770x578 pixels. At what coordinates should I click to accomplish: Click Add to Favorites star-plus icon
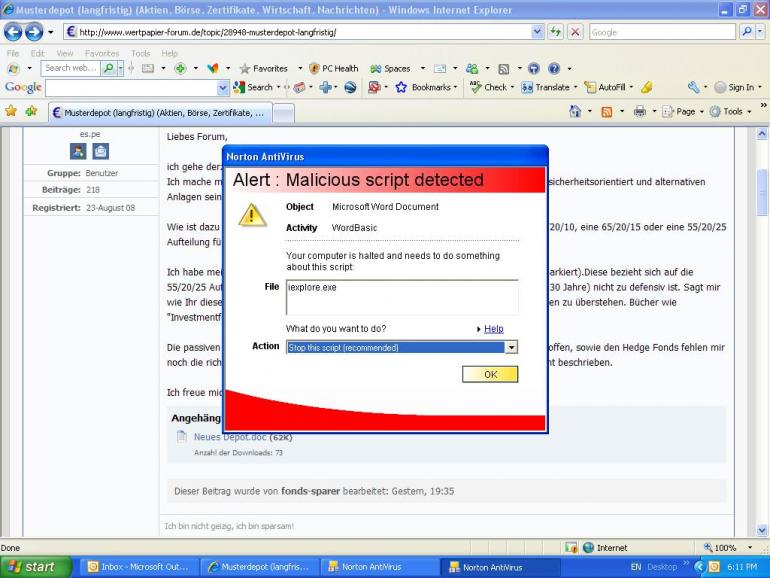coord(31,111)
